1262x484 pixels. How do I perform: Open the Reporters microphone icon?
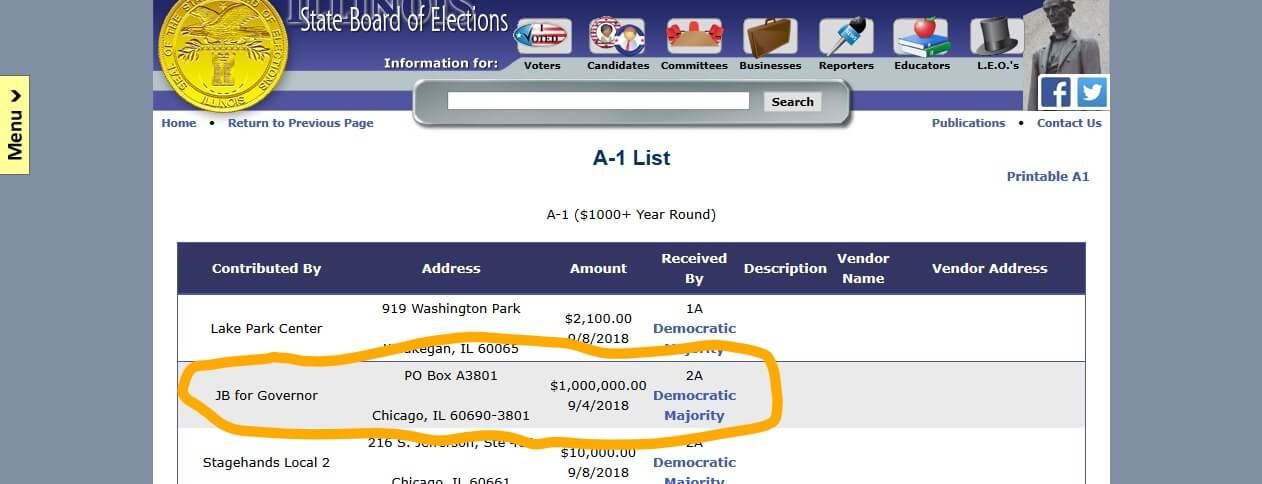point(846,37)
